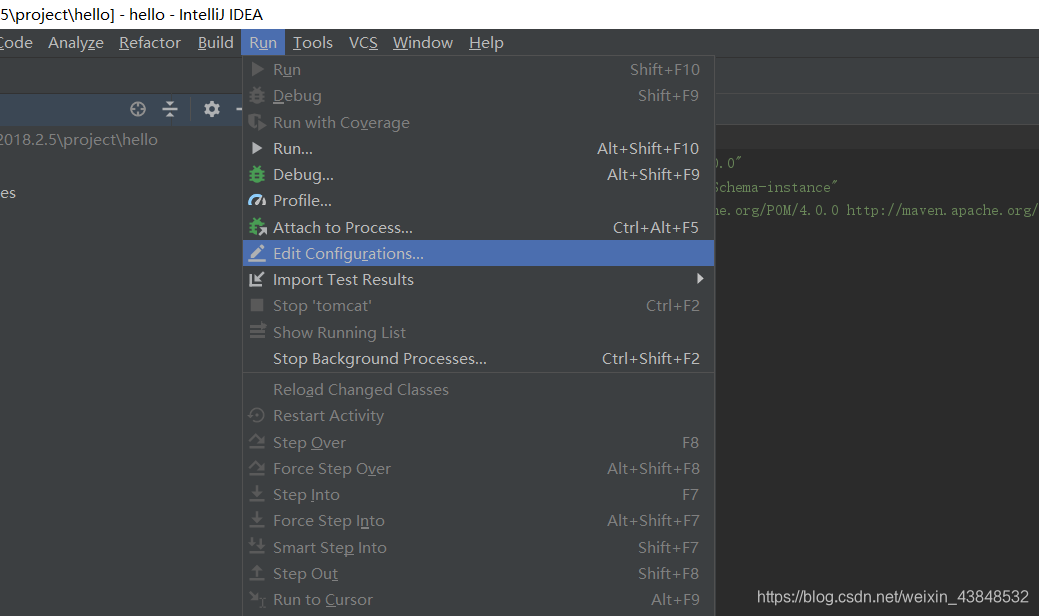This screenshot has height=616, width=1039.
Task: Open the Project panel settings gear
Action: (x=212, y=108)
